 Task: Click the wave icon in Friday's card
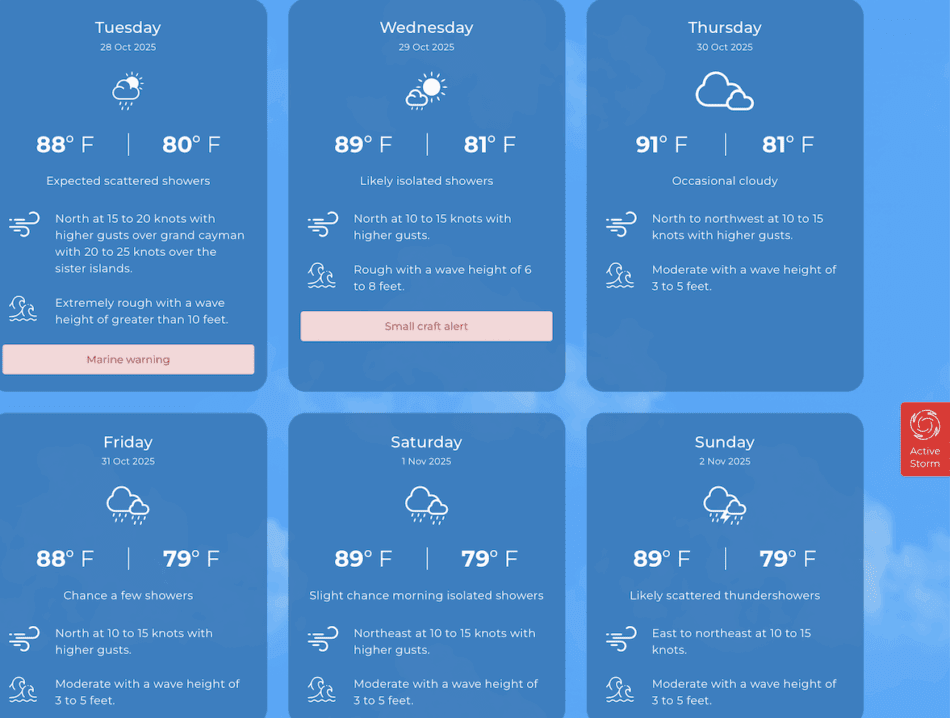[x=24, y=690]
